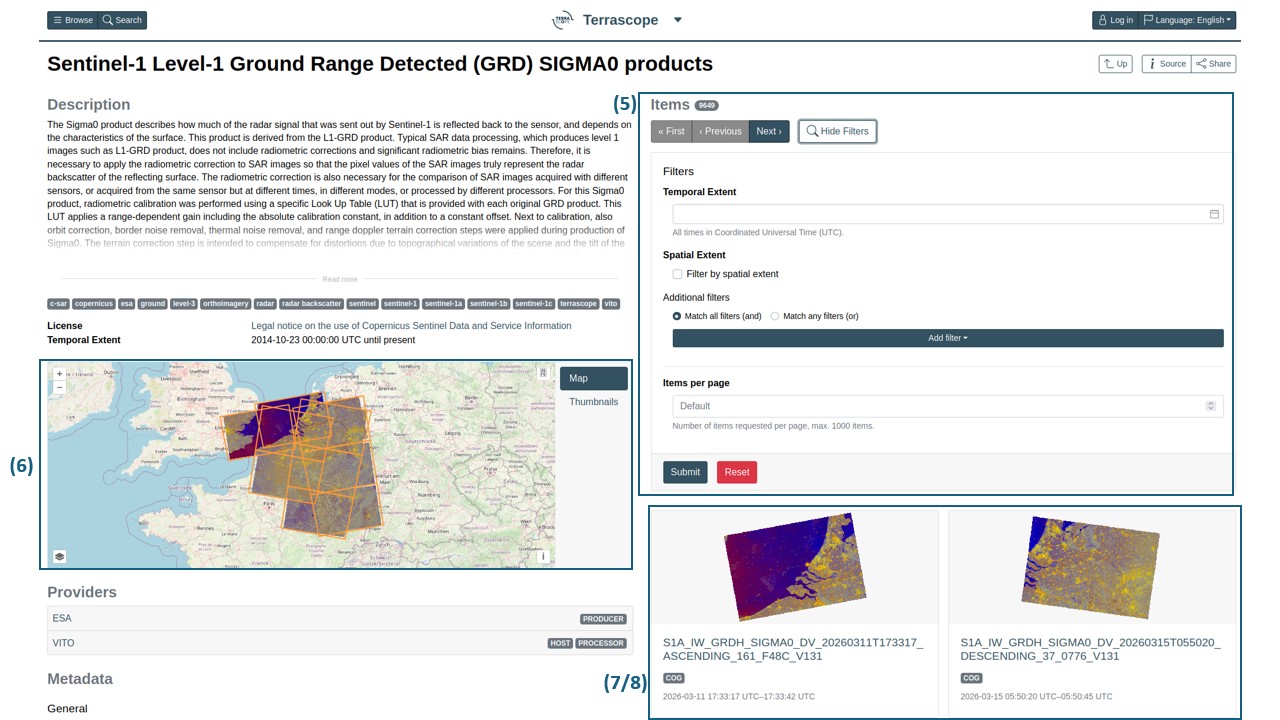Toggle the map fullscreen button
The image size is (1280, 720).
click(x=543, y=373)
